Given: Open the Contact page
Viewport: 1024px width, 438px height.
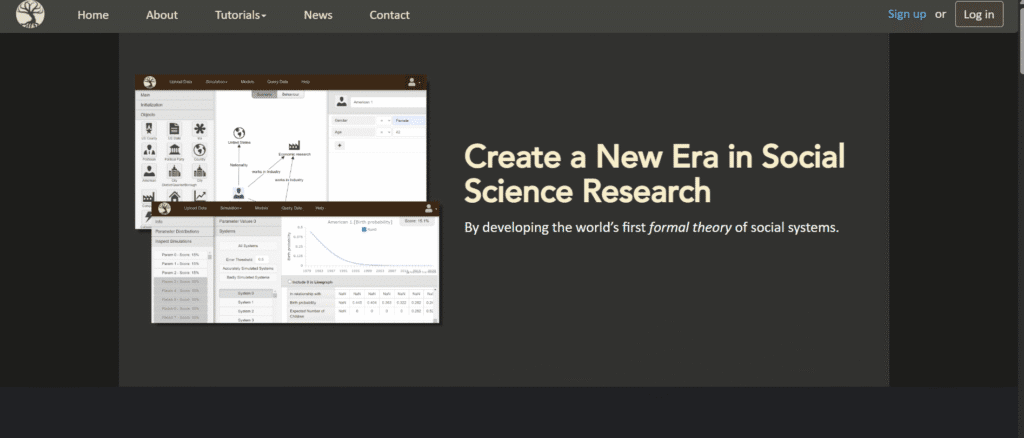Looking at the screenshot, I should click(x=389, y=15).
